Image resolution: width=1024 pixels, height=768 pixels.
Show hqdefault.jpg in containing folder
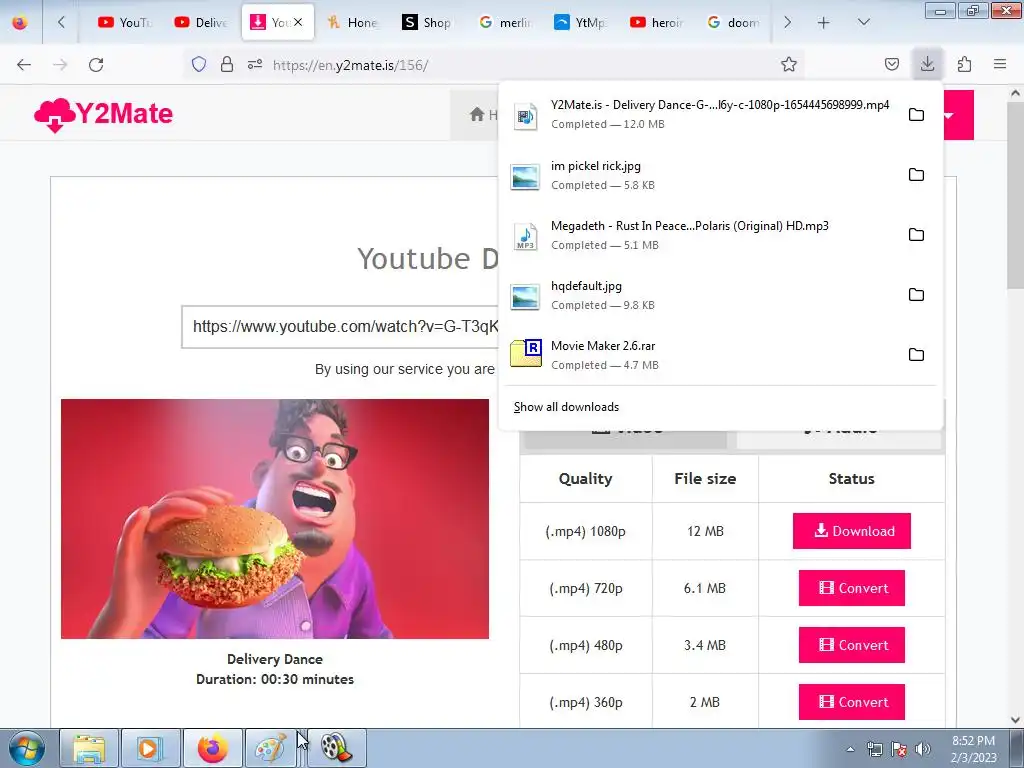916,295
